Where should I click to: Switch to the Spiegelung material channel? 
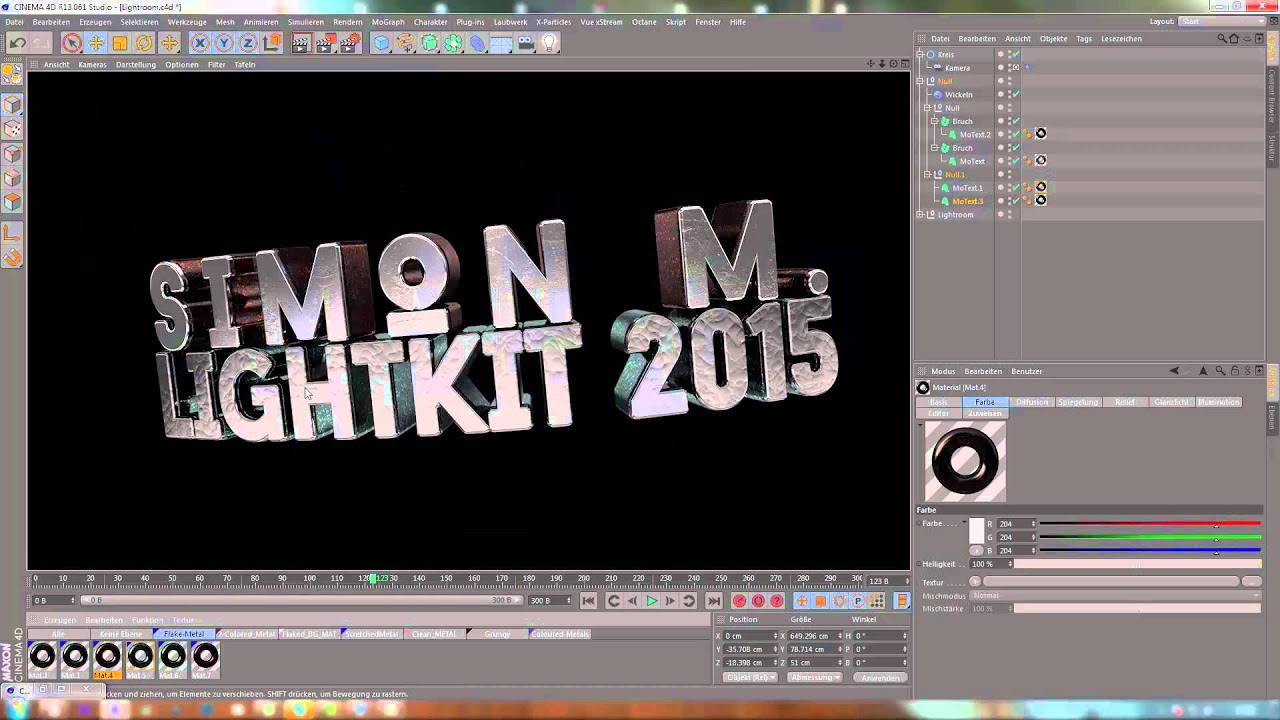[x=1078, y=402]
